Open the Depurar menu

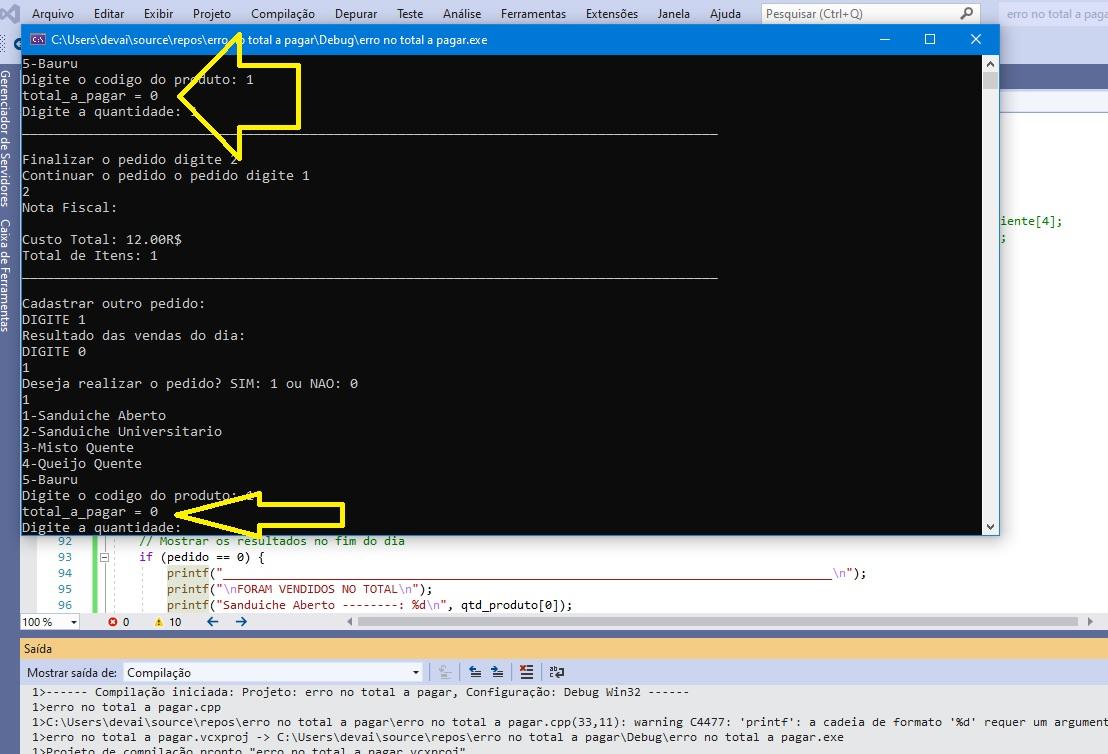pos(356,13)
